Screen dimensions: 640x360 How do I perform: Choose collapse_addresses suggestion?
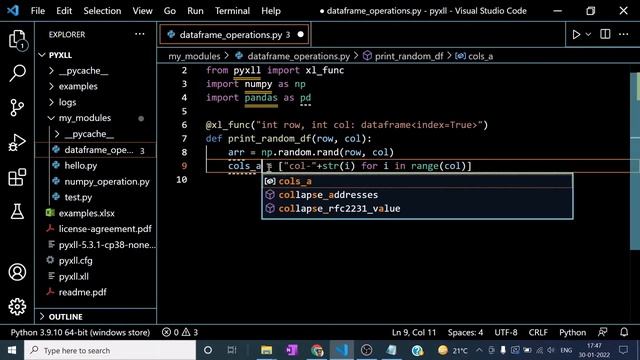[417, 195]
